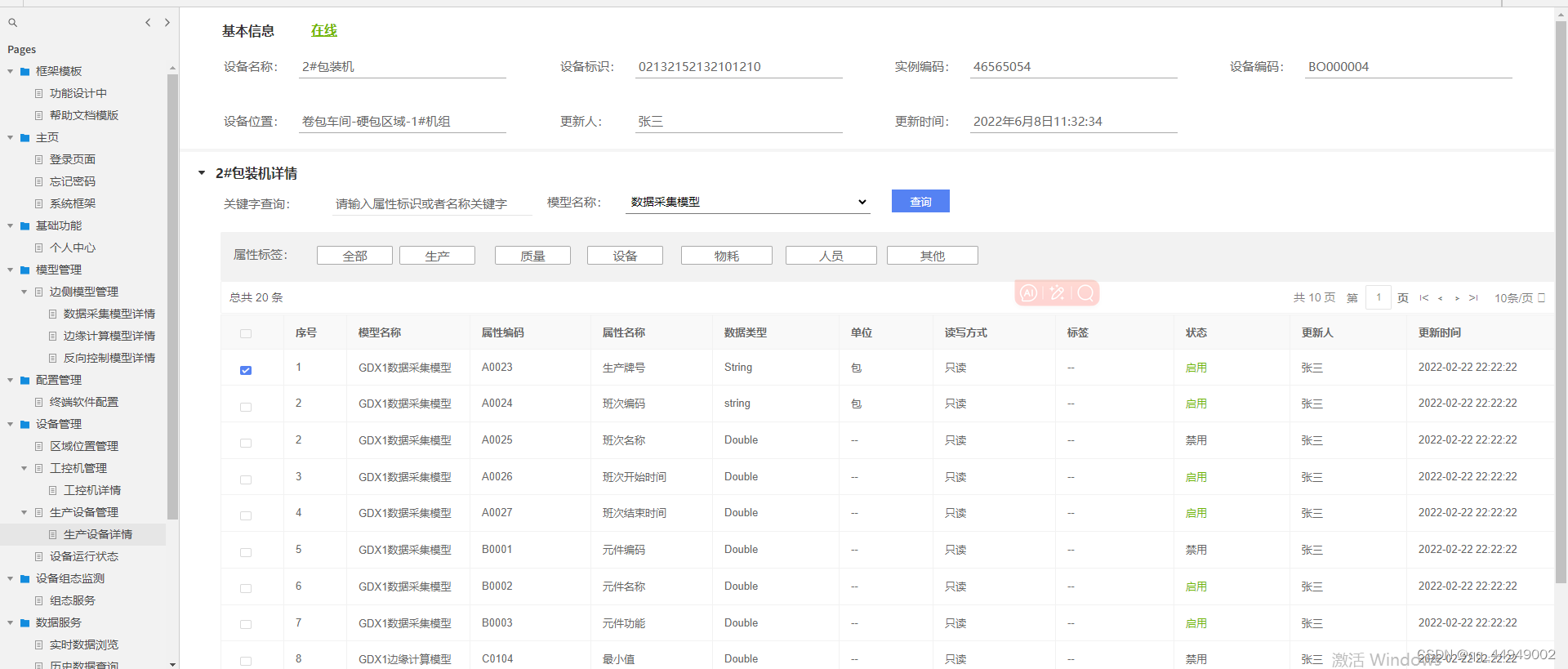This screenshot has height=669, width=1568.
Task: Collapse the 生产设备管理 subtree arrow
Action: 24,512
